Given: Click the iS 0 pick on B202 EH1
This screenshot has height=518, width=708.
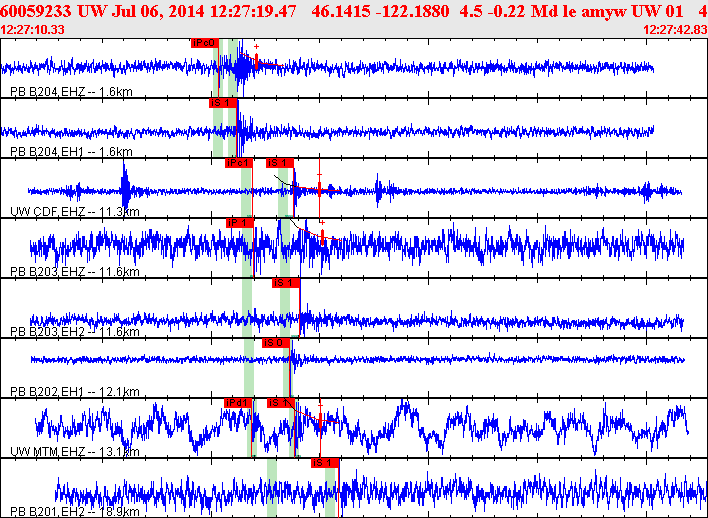Looking at the screenshot, I should pyautogui.click(x=275, y=342).
